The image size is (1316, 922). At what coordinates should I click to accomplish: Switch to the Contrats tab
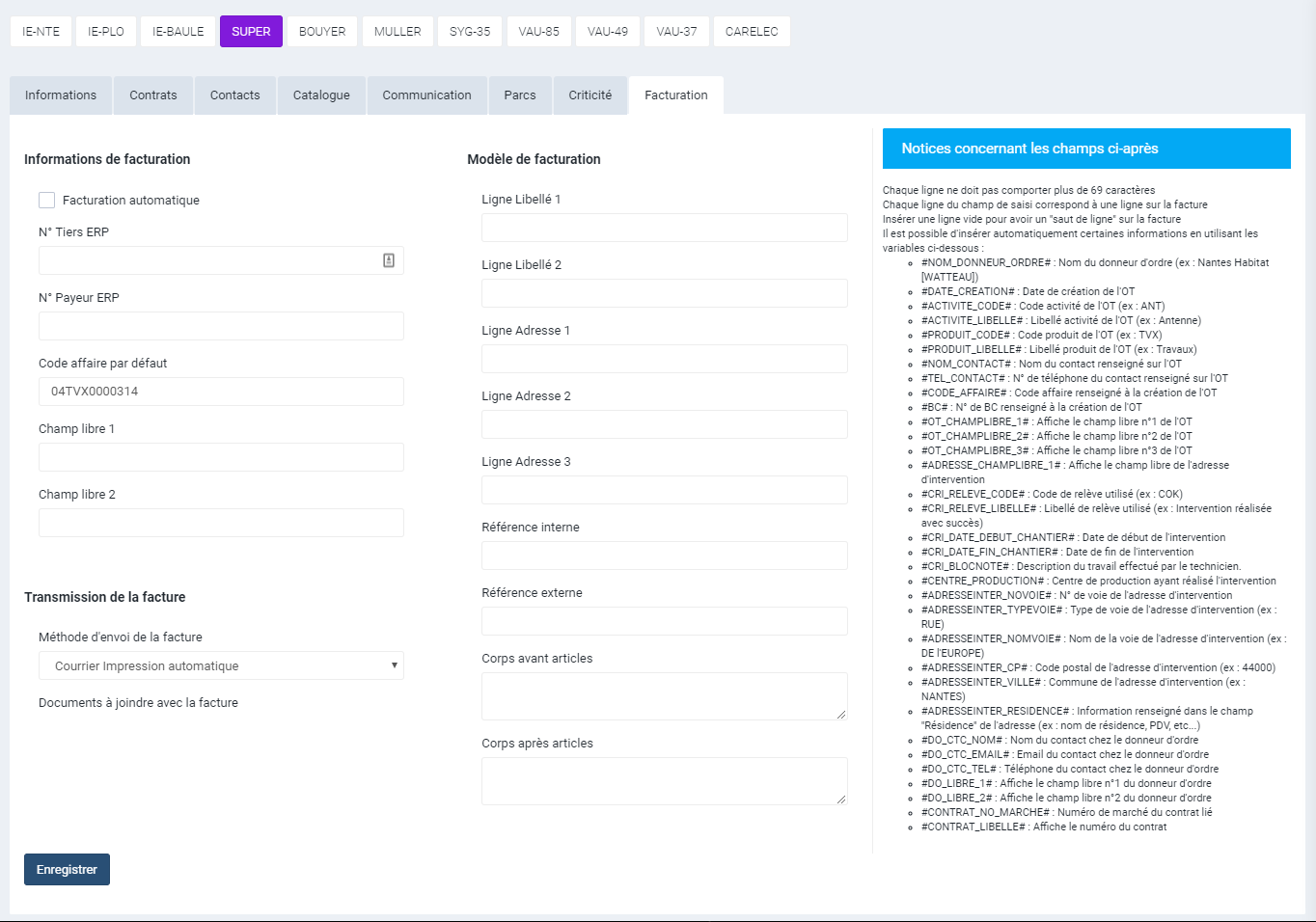pyautogui.click(x=153, y=95)
